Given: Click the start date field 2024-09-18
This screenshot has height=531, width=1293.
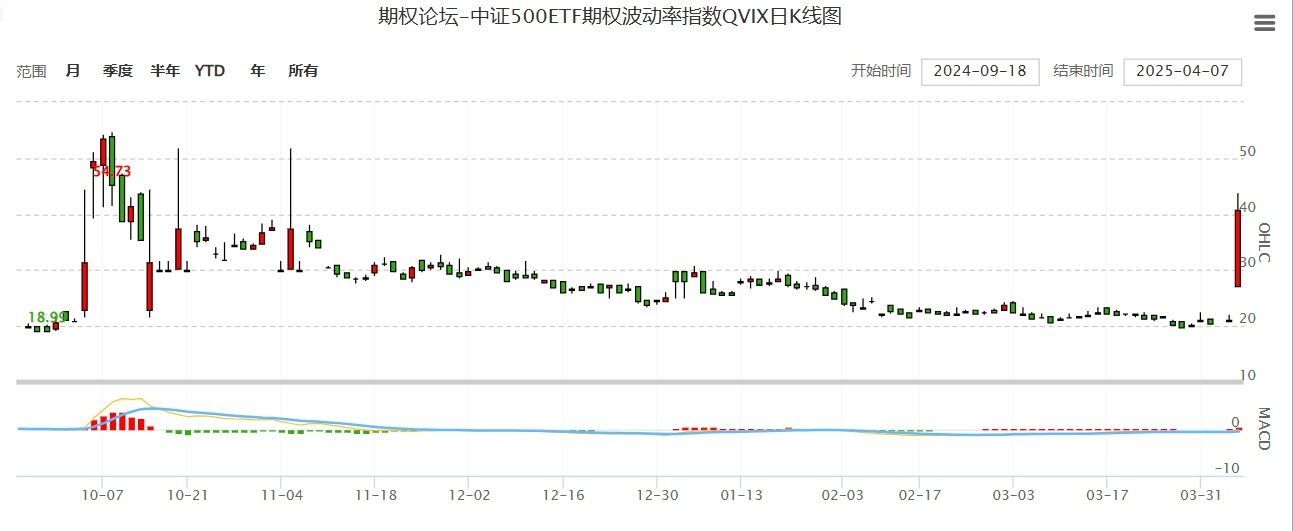Looking at the screenshot, I should tap(979, 72).
